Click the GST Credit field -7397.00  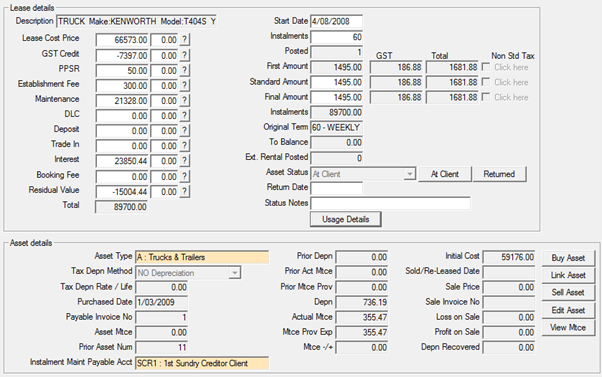[122, 56]
